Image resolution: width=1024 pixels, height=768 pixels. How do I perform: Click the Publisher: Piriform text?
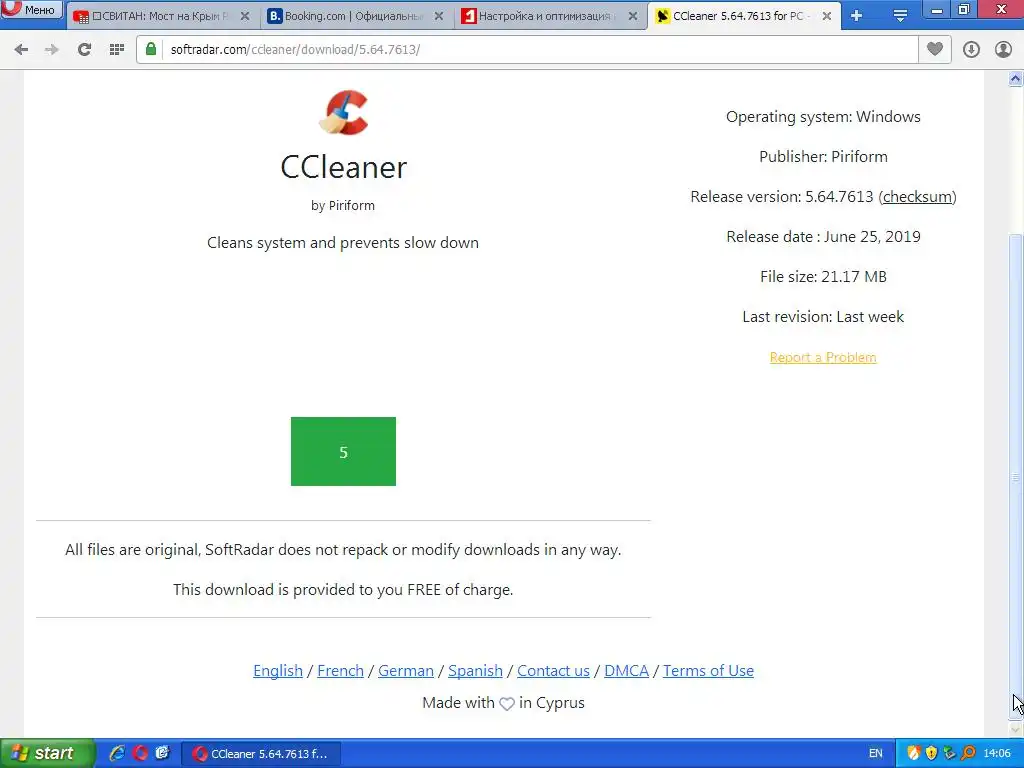coord(823,157)
